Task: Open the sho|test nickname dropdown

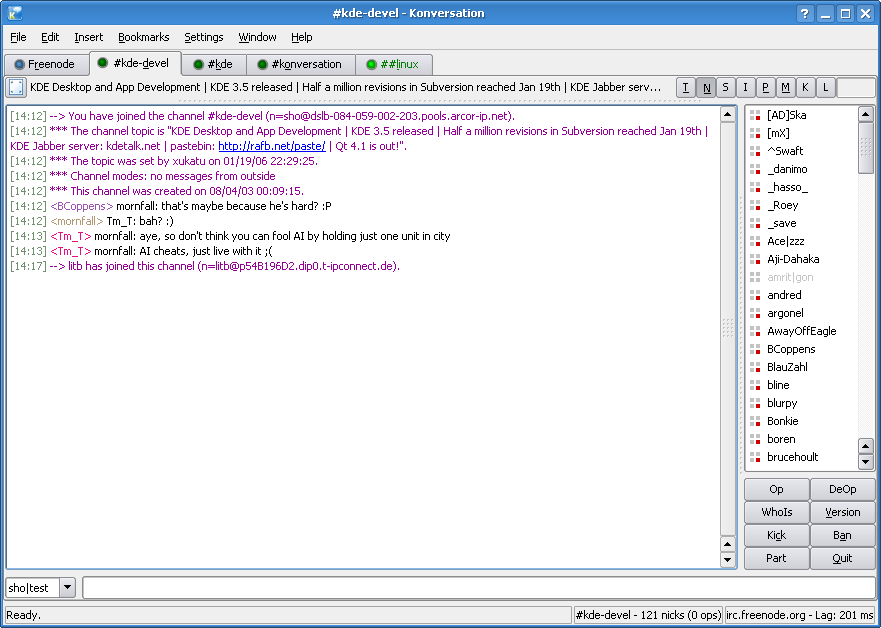Action: pos(67,588)
